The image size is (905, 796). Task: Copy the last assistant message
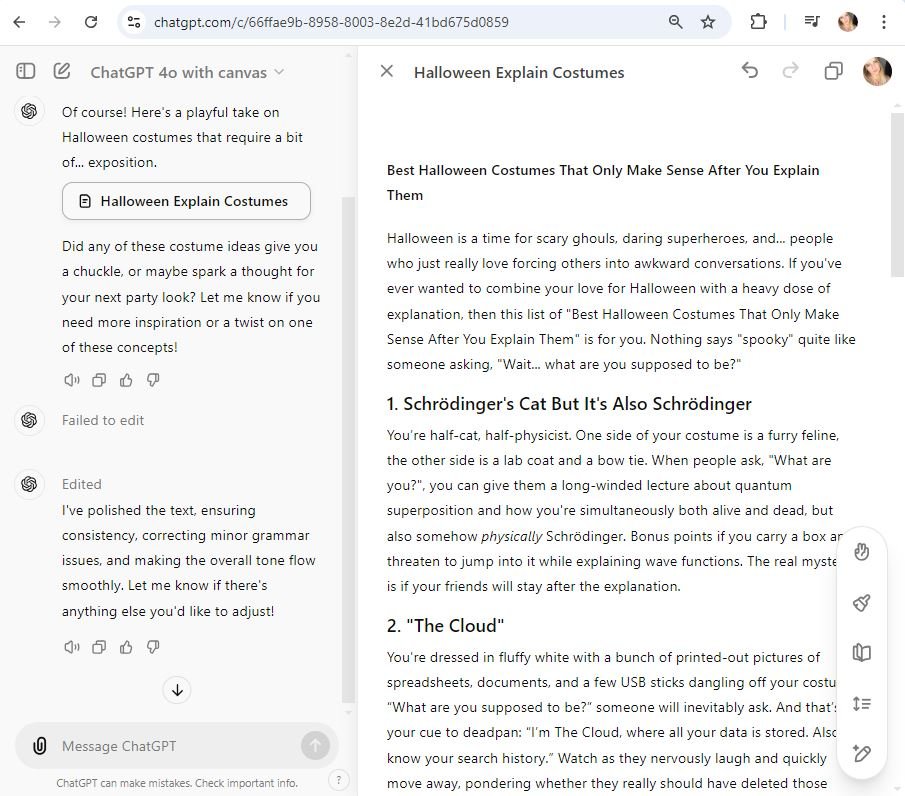(99, 647)
